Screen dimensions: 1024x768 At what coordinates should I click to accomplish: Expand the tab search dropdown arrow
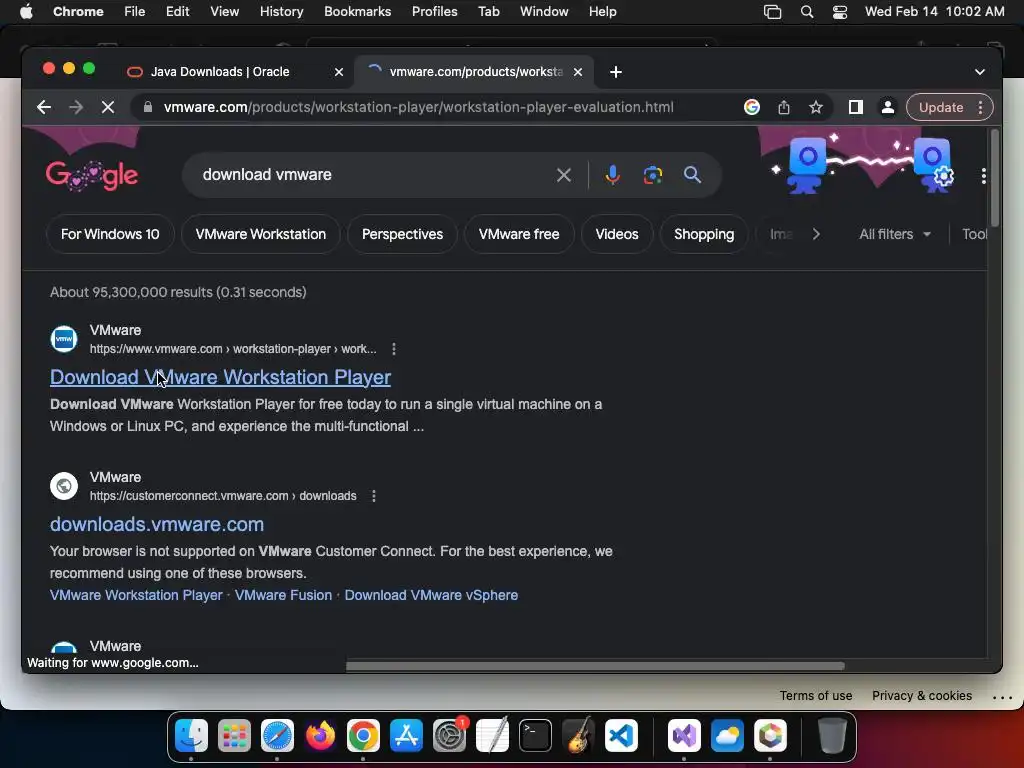(x=980, y=72)
